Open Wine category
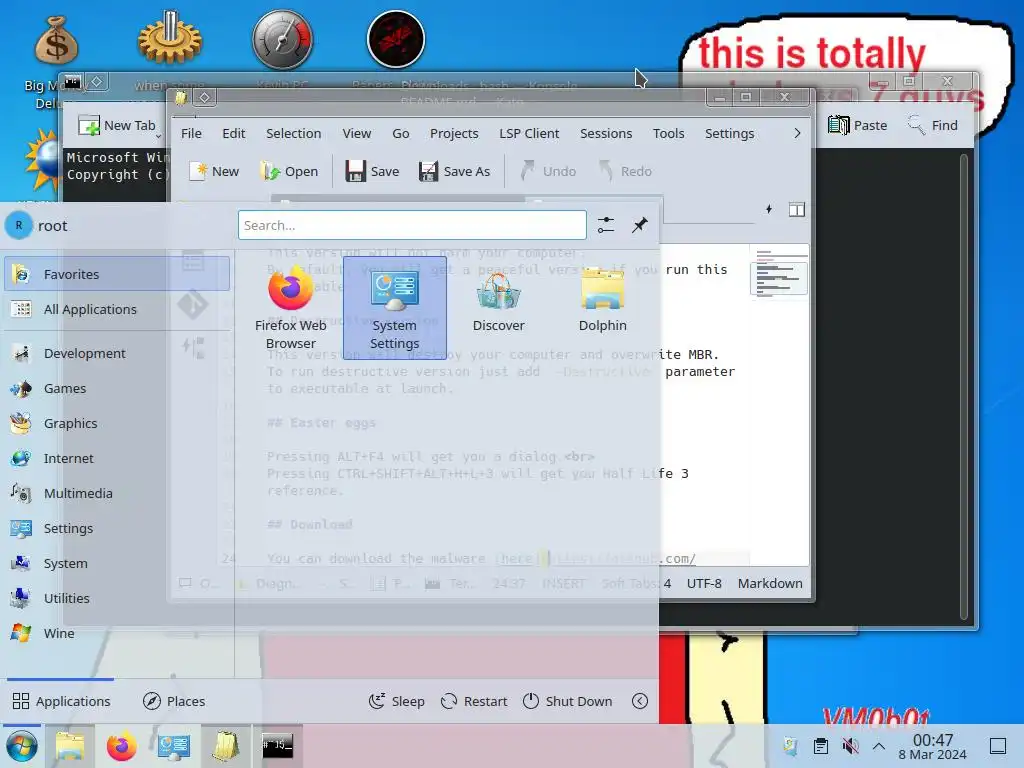The width and height of the screenshot is (1024, 768). point(117,633)
